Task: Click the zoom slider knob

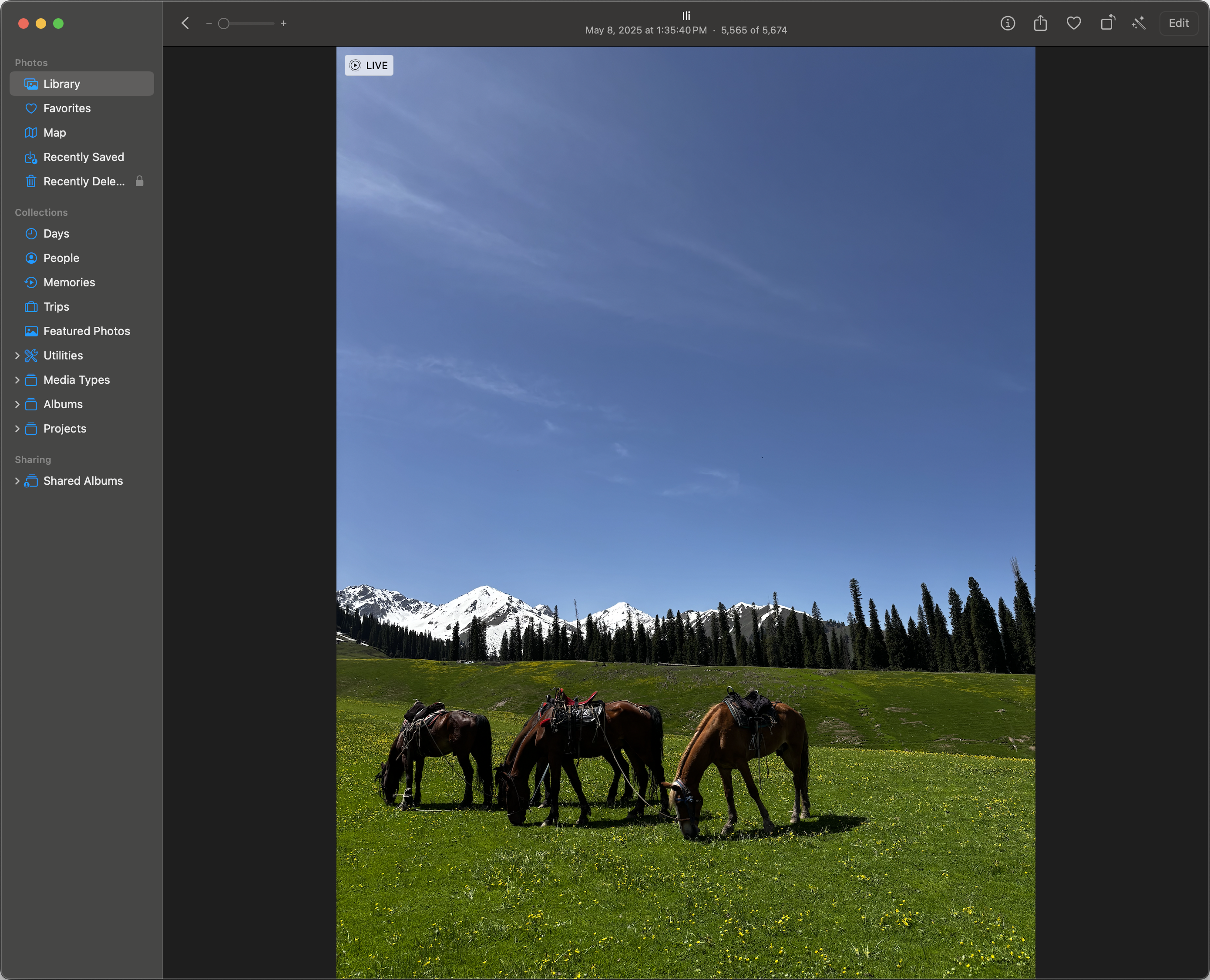Action: (224, 23)
